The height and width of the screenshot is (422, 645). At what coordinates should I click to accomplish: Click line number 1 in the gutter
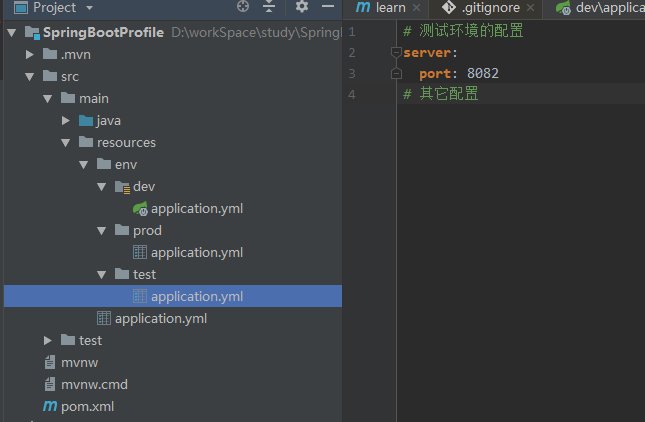pos(352,32)
